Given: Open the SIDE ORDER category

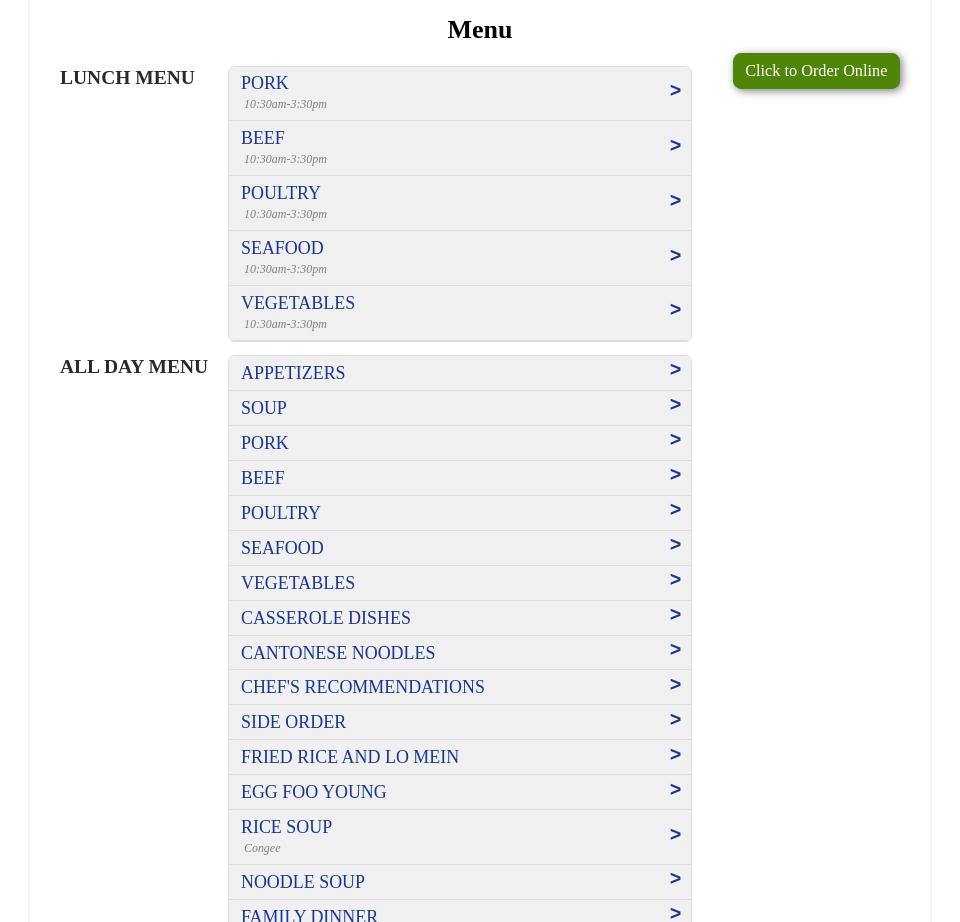Looking at the screenshot, I should [x=294, y=722].
